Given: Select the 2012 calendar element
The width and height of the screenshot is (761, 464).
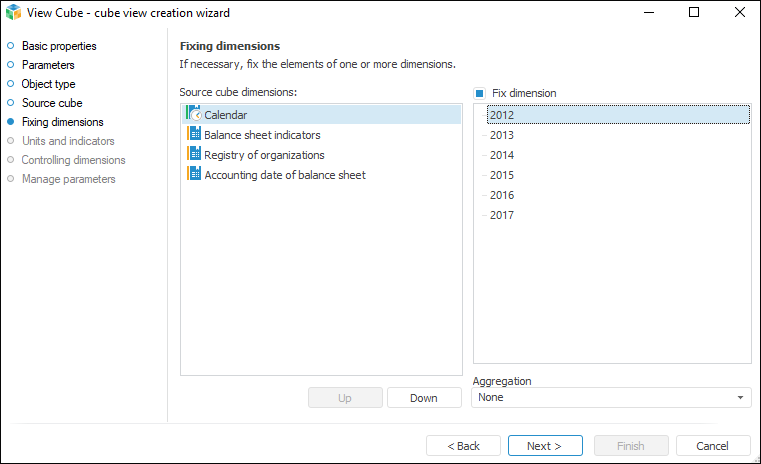Looking at the screenshot, I should tap(502, 115).
